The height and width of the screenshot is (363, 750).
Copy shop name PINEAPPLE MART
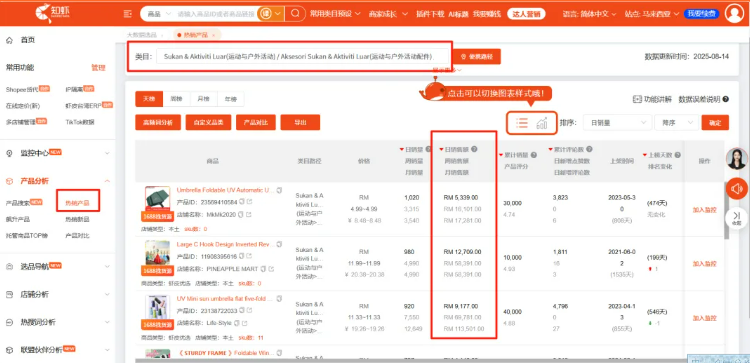coord(264,269)
